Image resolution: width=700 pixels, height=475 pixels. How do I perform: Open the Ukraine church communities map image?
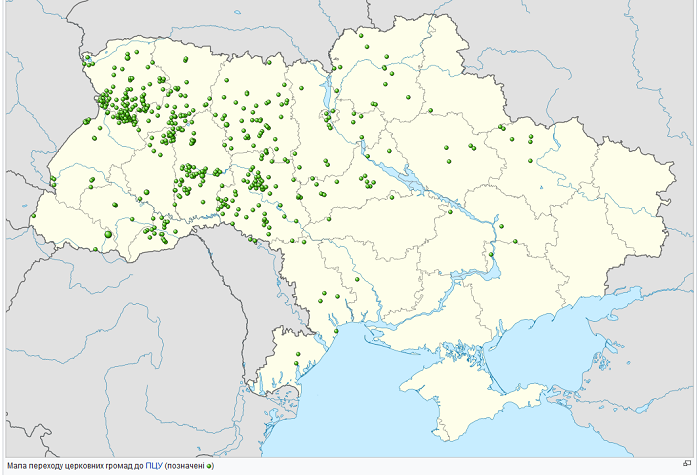point(350,229)
